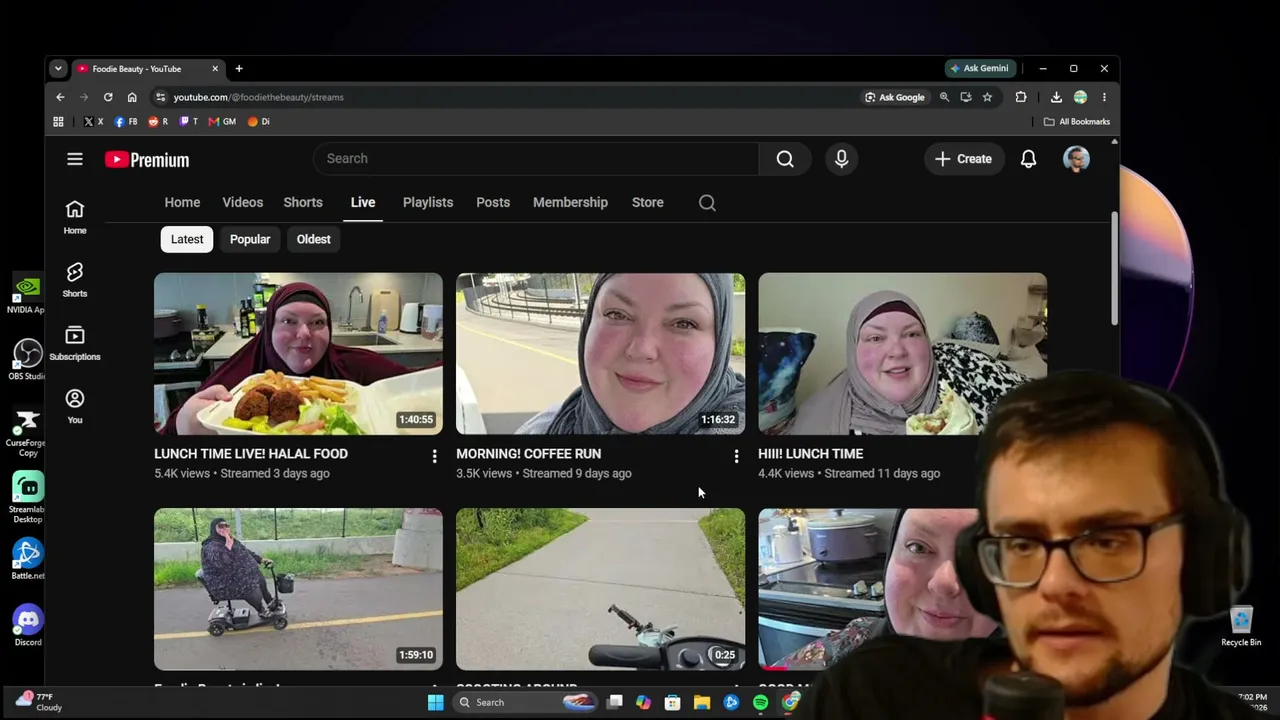Viewport: 1280px width, 720px height.
Task: Sort streams by Oldest
Action: click(x=313, y=240)
